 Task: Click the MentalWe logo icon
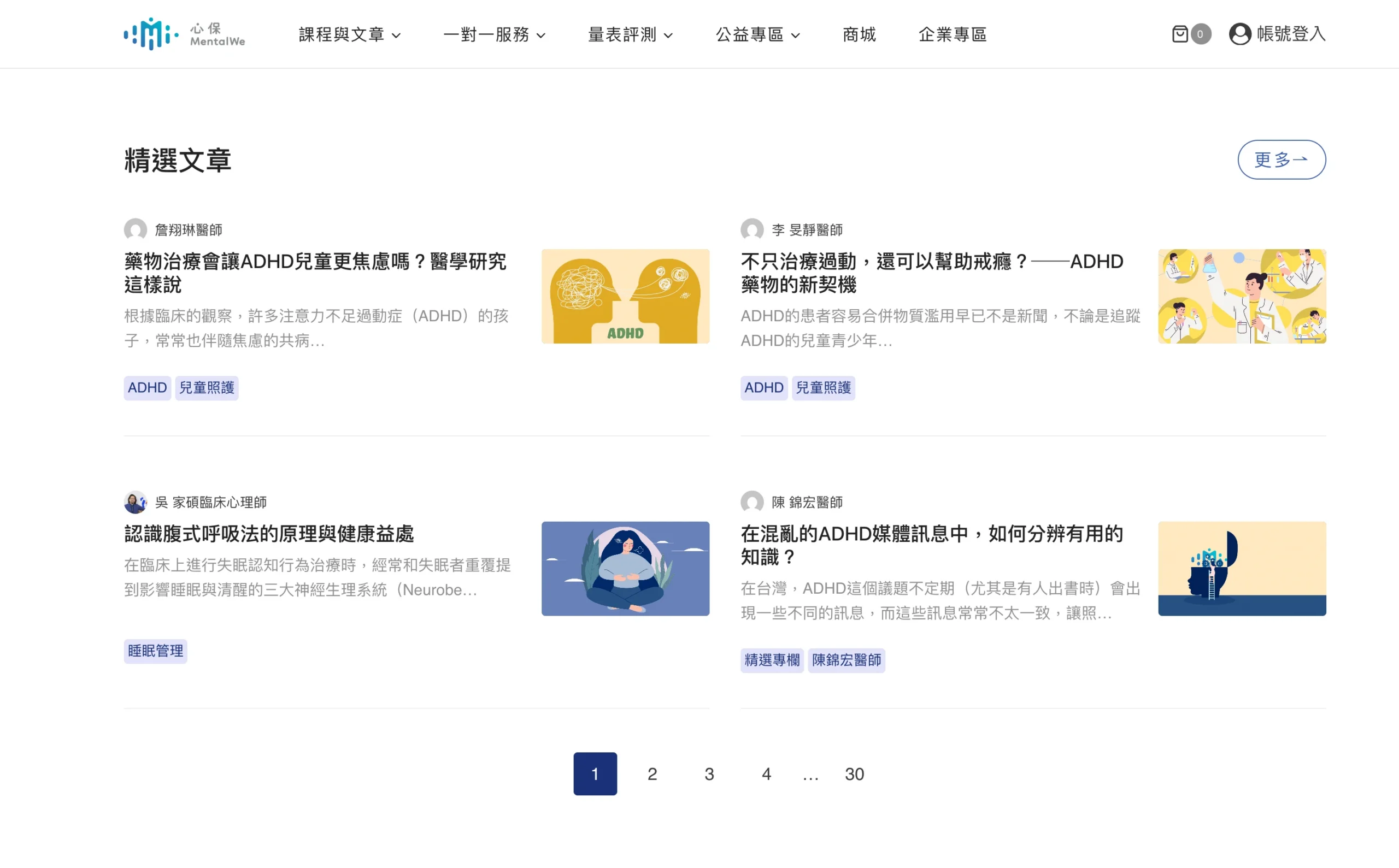[151, 34]
